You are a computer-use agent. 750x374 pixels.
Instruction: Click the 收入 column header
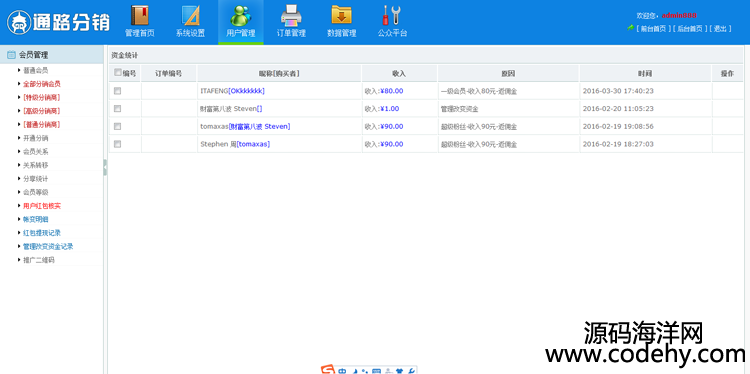tap(399, 74)
